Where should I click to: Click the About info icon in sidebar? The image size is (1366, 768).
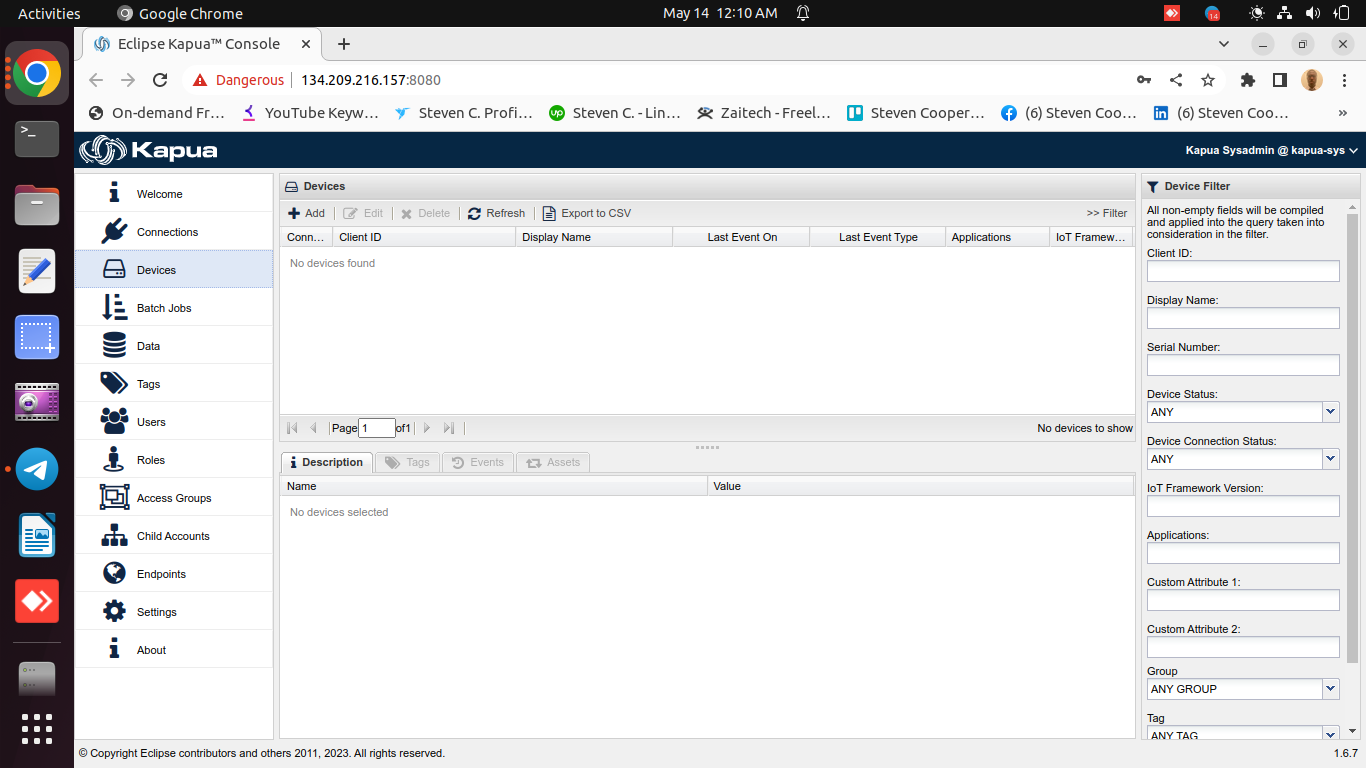coord(115,649)
